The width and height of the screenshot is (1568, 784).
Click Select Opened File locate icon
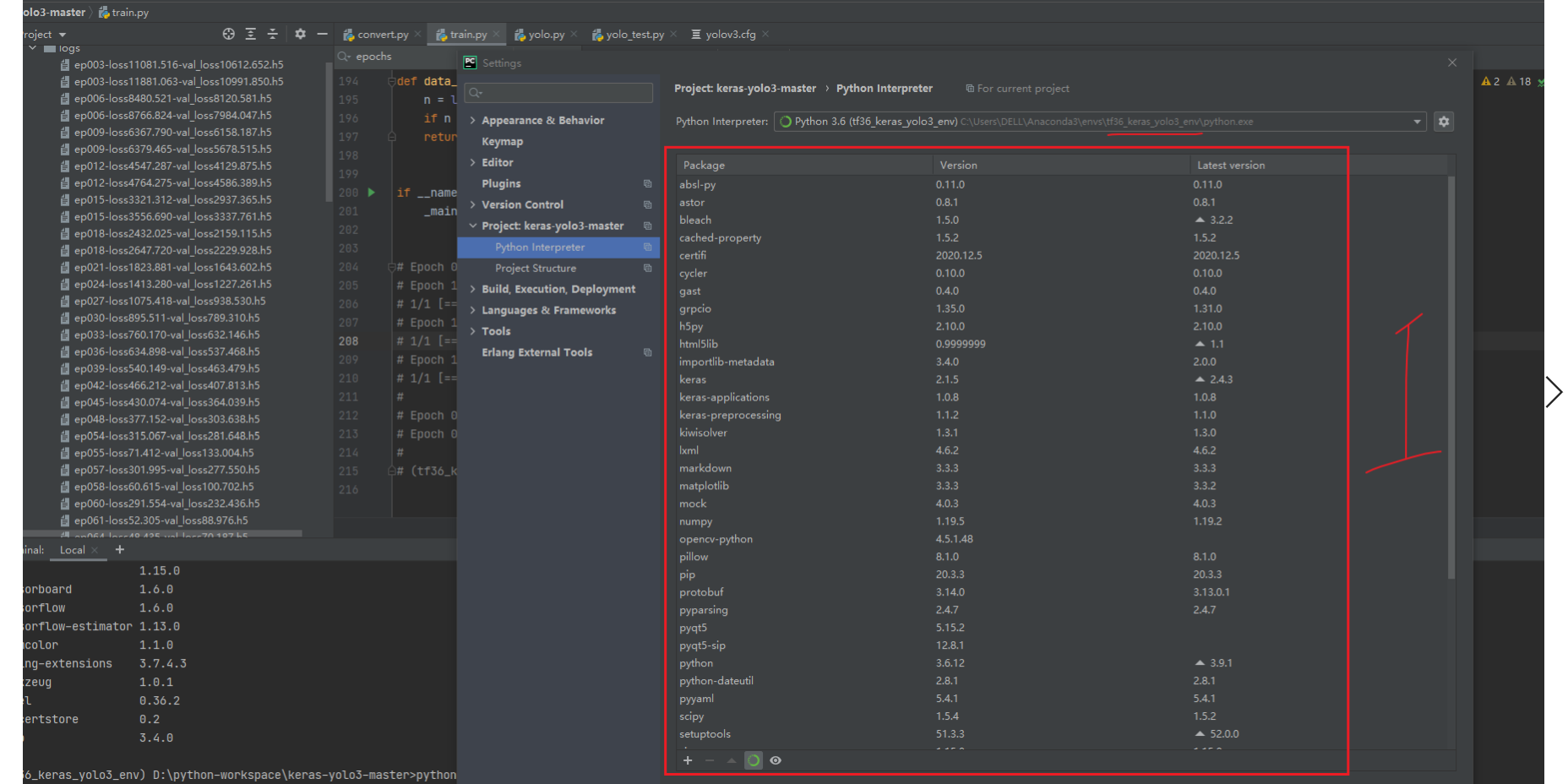(228, 34)
